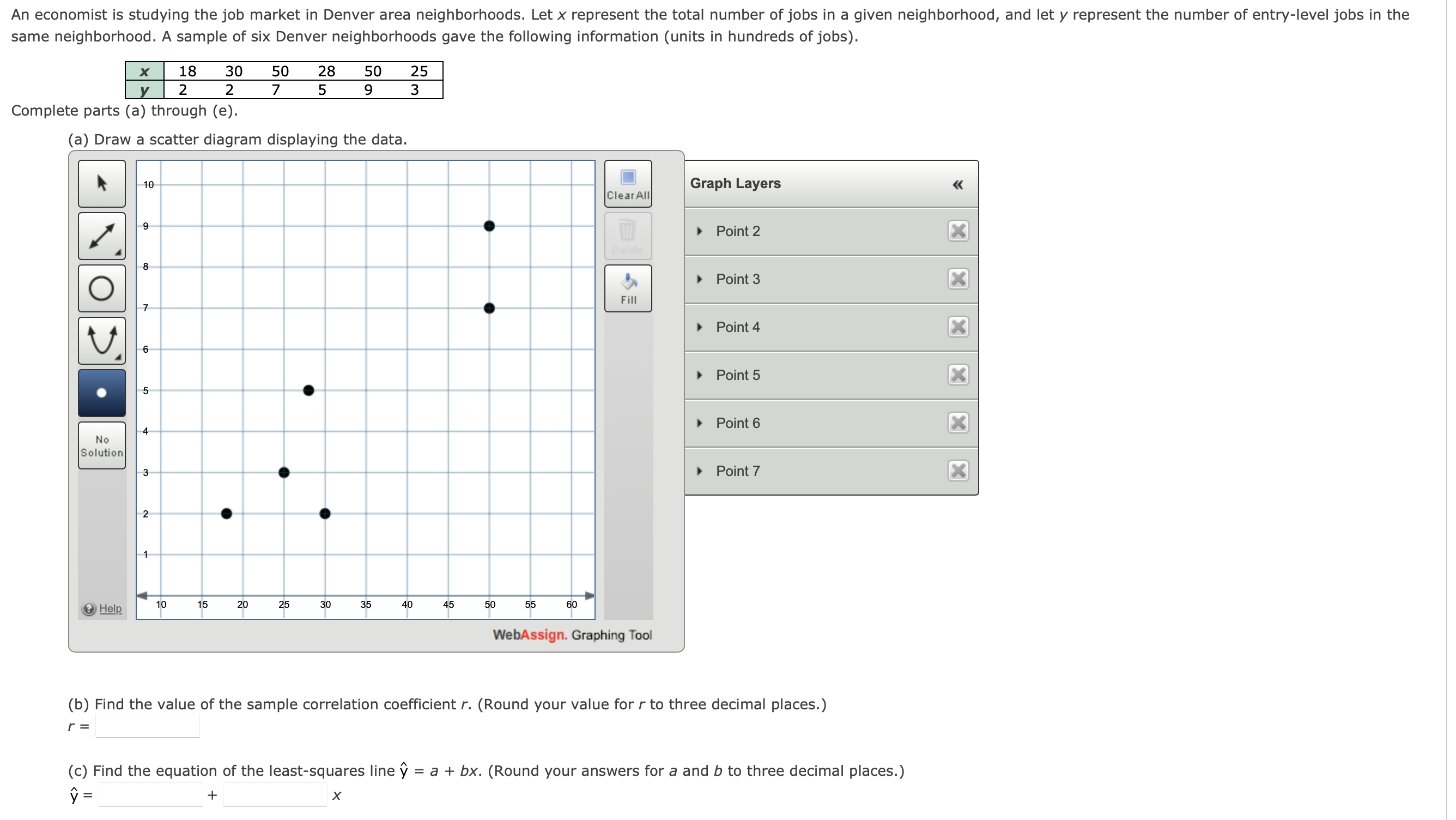Expand the Point 7 layer
1456x820 pixels.
pos(700,471)
